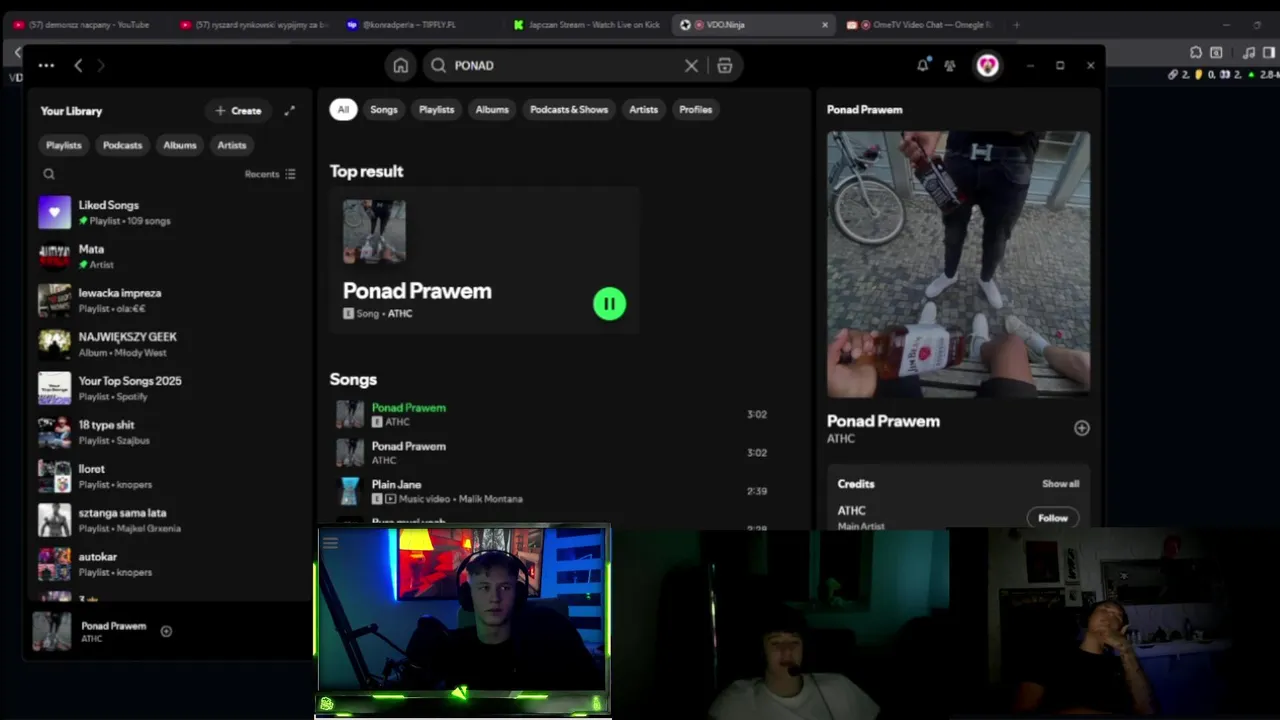This screenshot has width=1280, height=720.
Task: Open 18 type shit playlist
Action: click(167, 432)
